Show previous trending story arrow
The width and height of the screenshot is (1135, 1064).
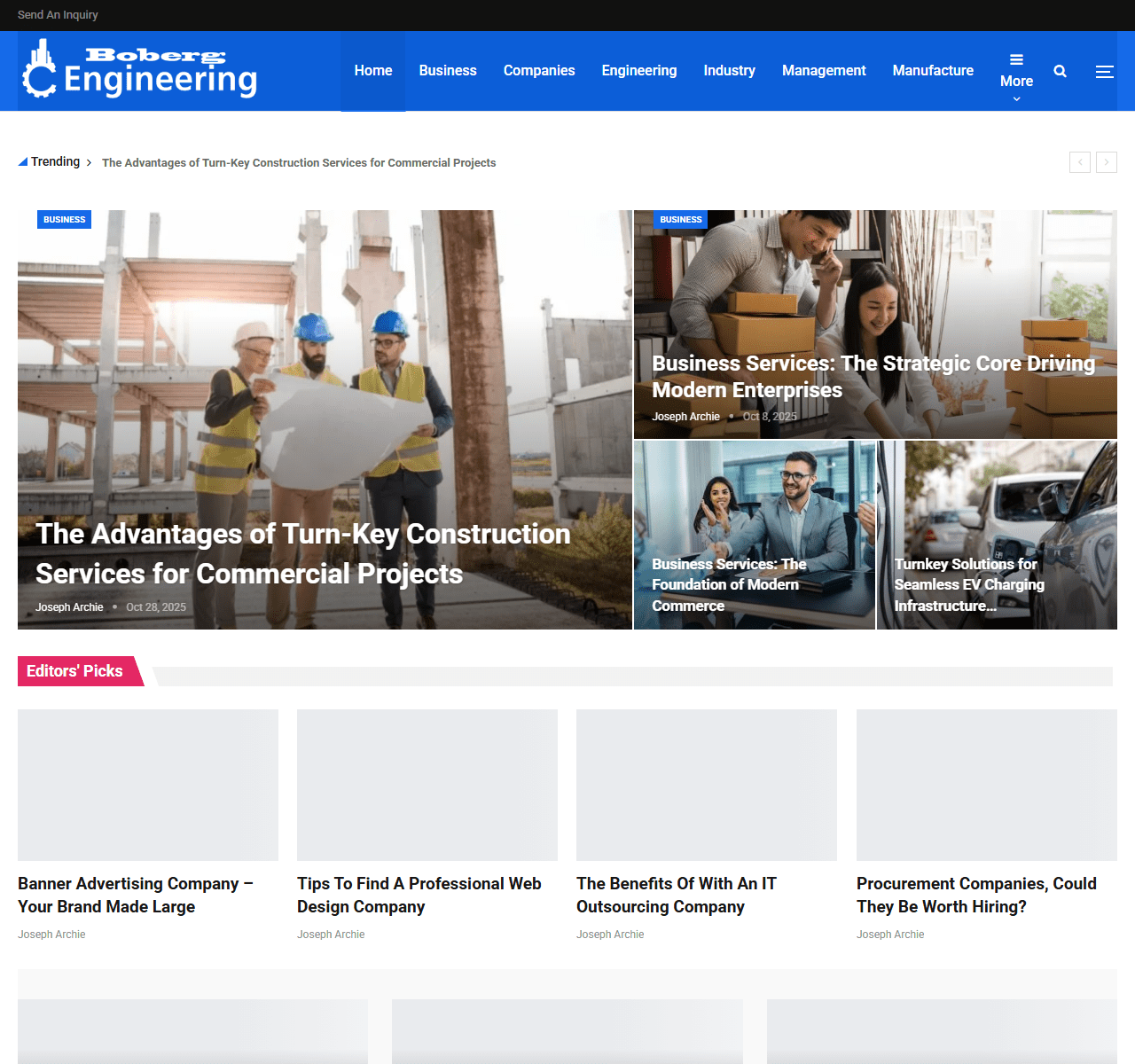(1079, 162)
